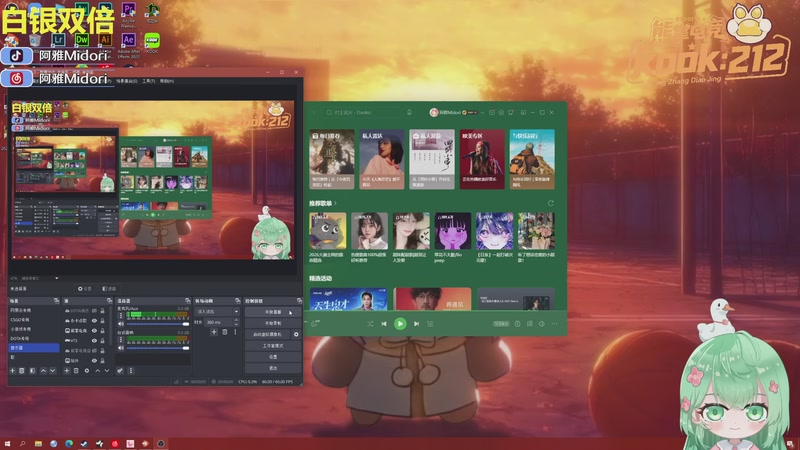Click Start Virtual Camera button
800x450 pixels.
[x=267, y=335]
